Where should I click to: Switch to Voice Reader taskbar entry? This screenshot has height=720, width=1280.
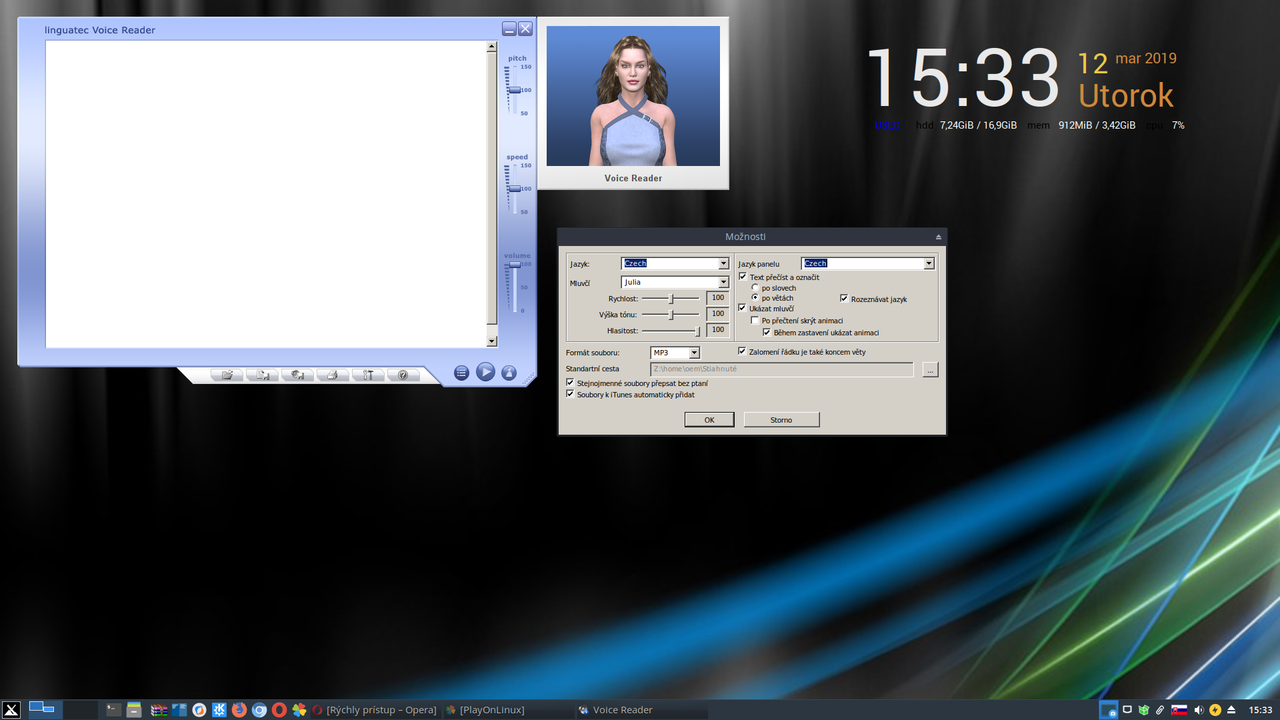pyautogui.click(x=640, y=710)
